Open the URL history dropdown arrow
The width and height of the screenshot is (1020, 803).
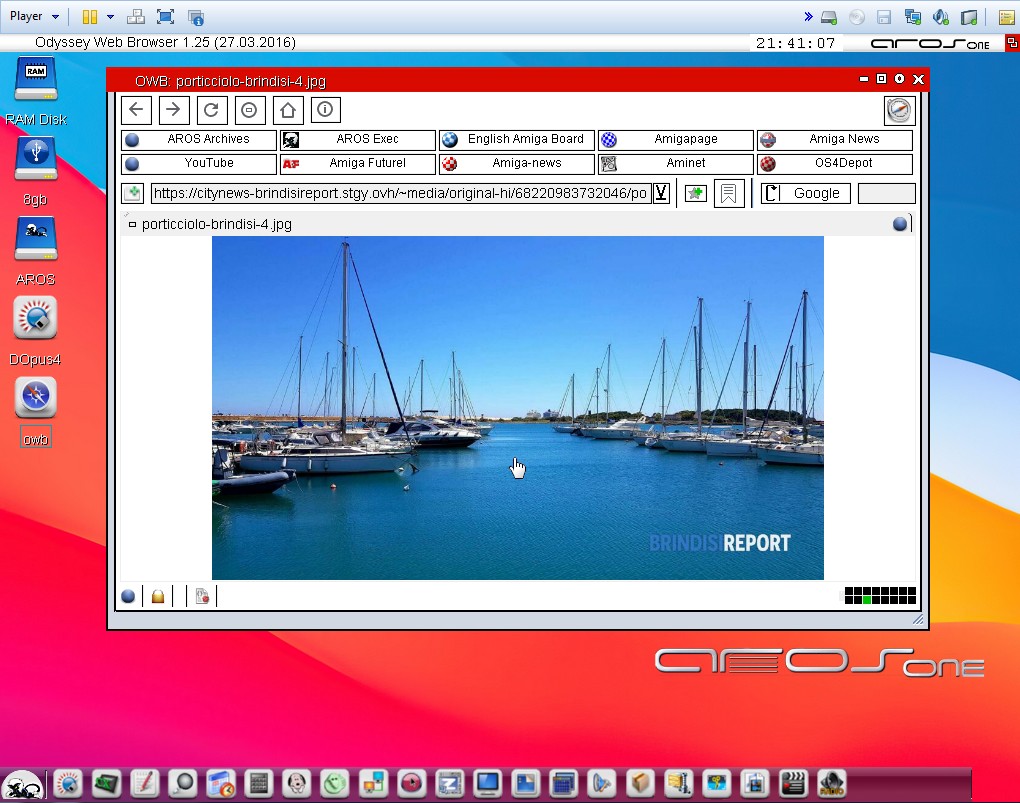coord(661,193)
